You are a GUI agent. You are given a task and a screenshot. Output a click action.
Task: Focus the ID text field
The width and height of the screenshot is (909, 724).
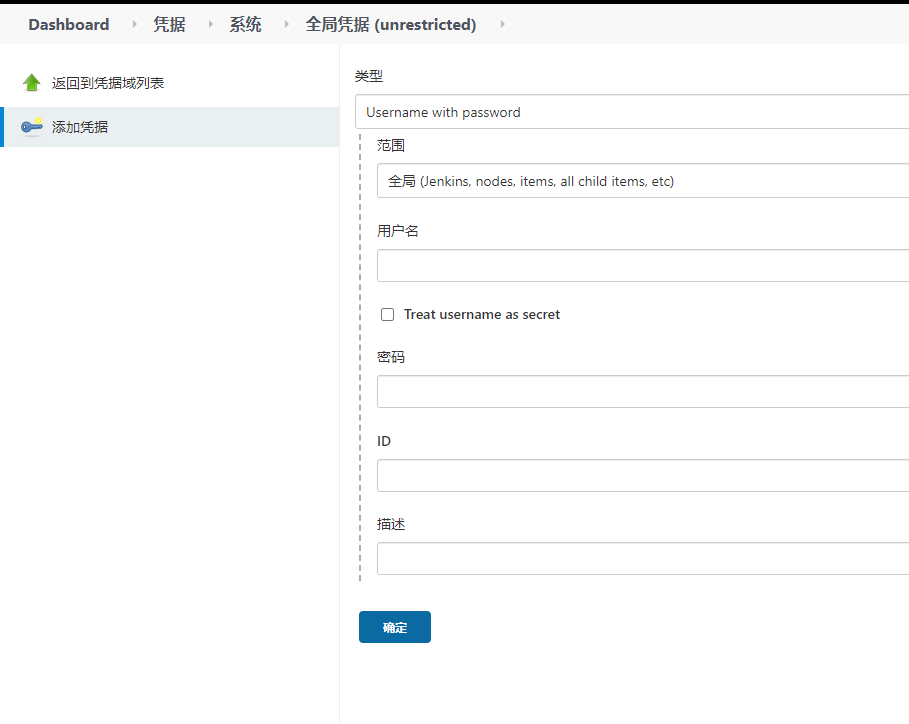pyautogui.click(x=642, y=476)
